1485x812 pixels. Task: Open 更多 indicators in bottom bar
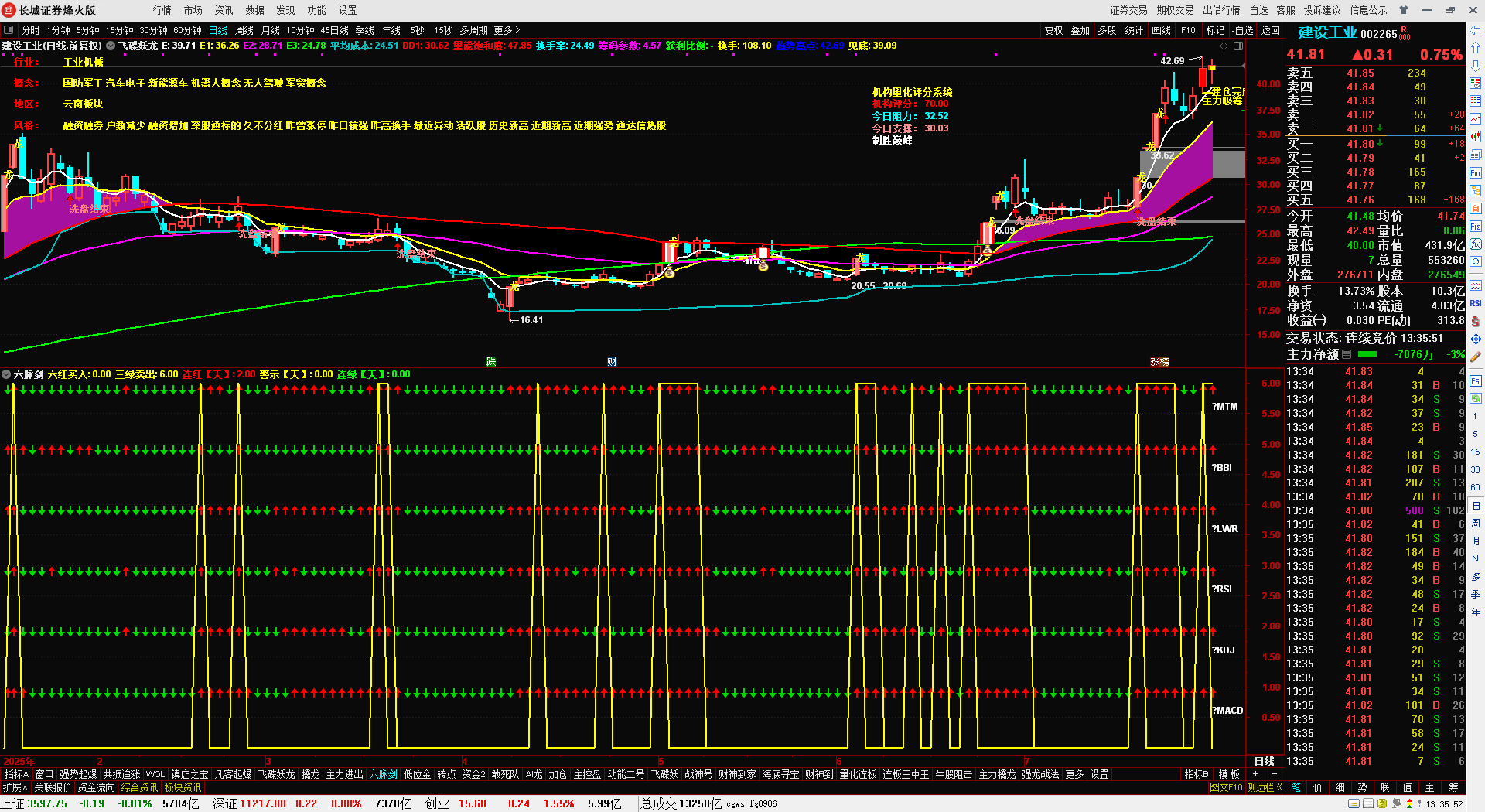point(1074,774)
